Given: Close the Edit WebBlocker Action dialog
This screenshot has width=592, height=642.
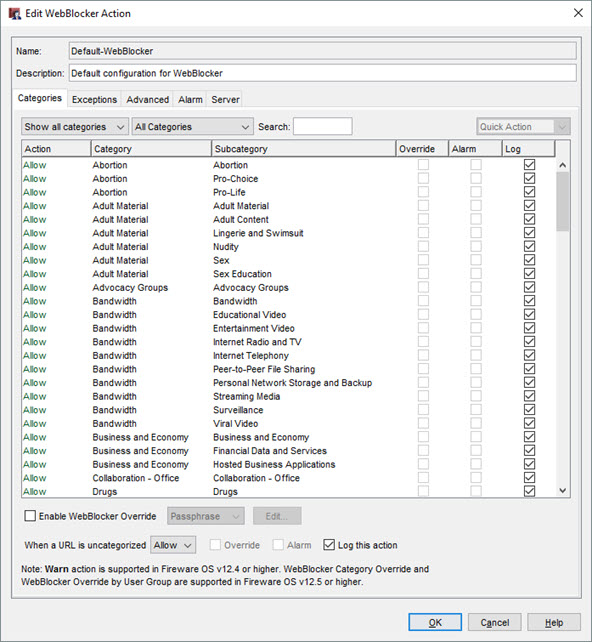Looking at the screenshot, I should [578, 13].
